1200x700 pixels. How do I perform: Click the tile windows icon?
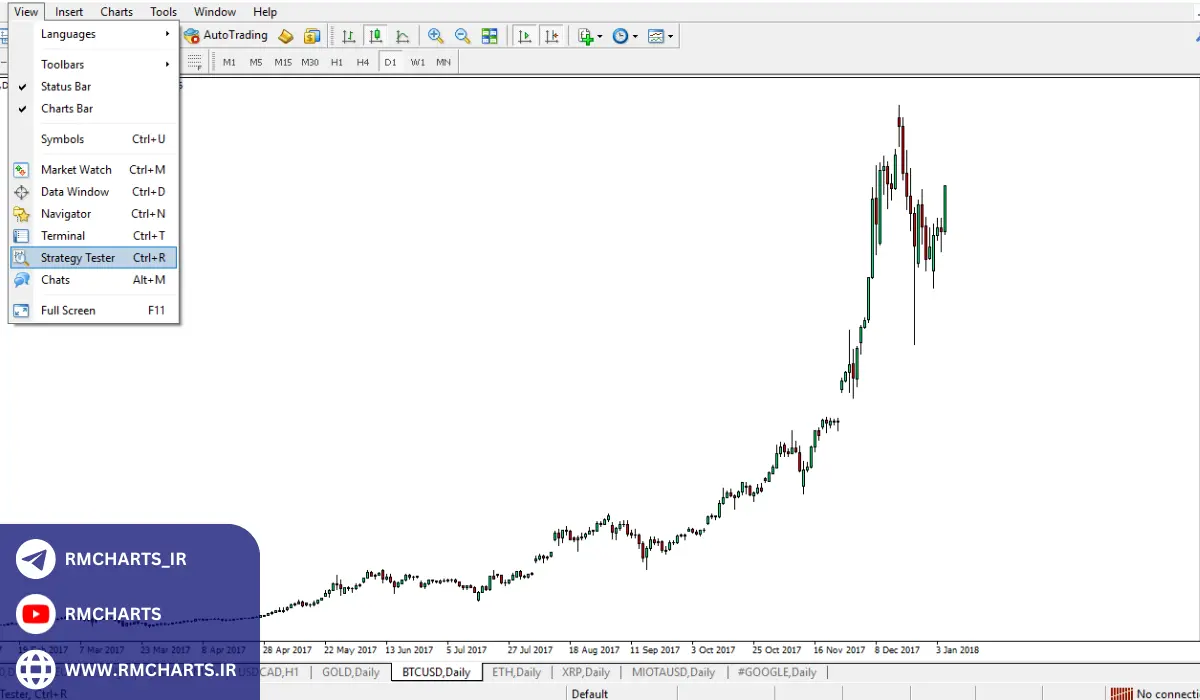tap(489, 36)
